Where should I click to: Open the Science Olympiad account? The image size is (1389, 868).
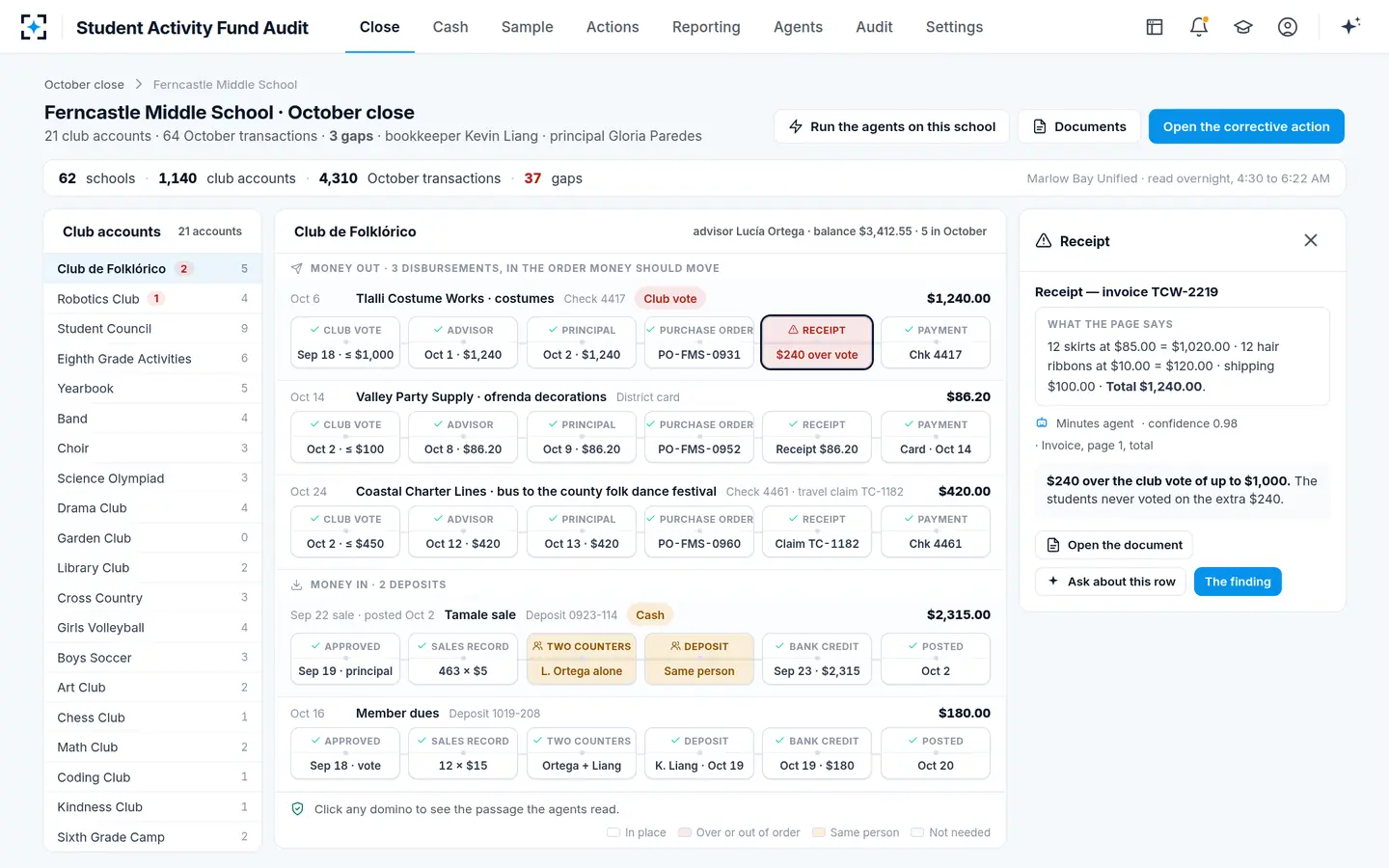(152, 478)
